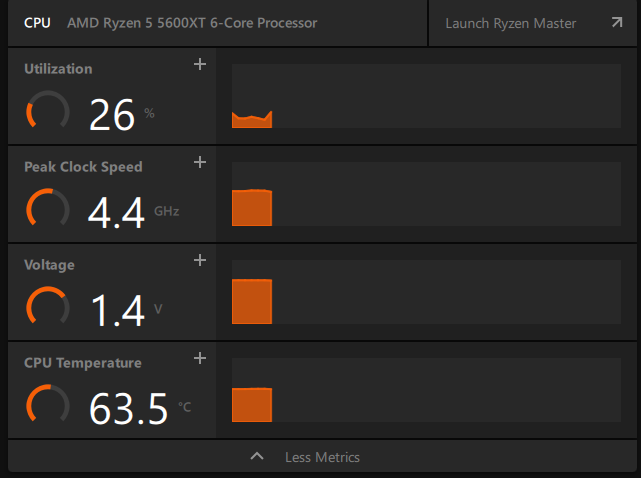Click the CPU Temperature history graph
Viewport: 641px width, 478px height.
point(428,391)
